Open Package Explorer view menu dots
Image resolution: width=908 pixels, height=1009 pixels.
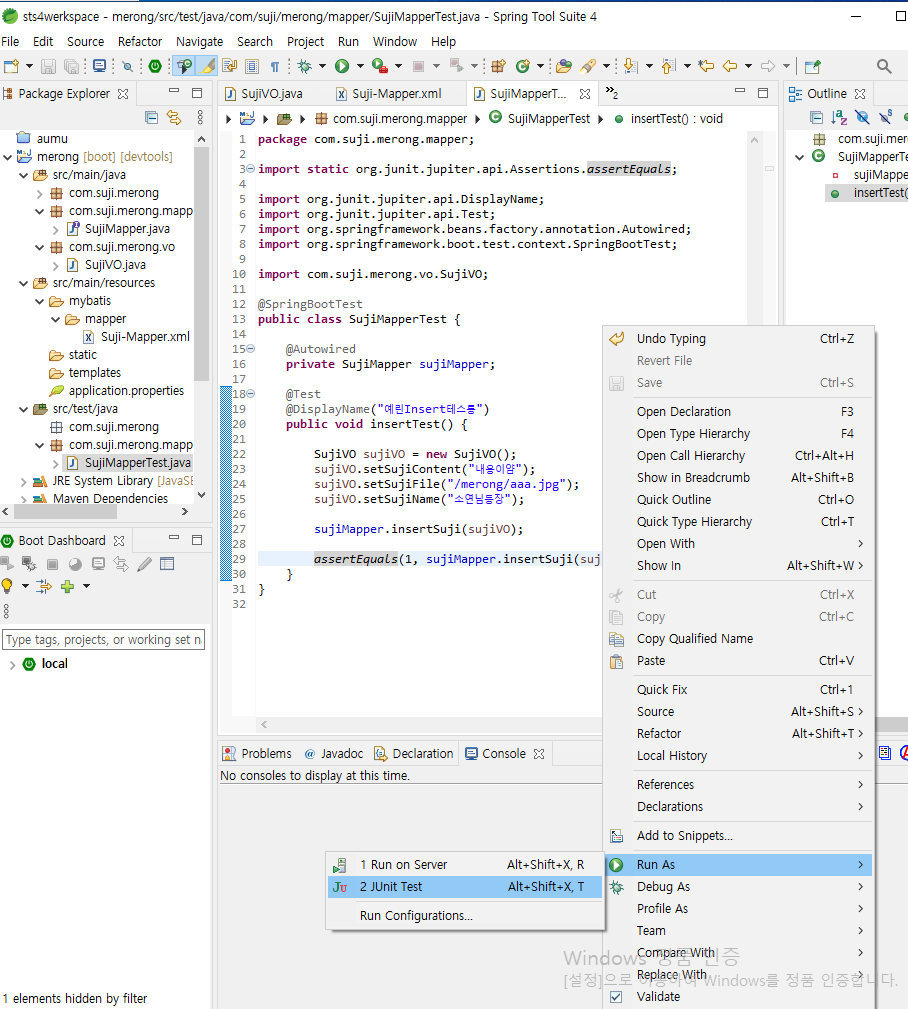click(x=200, y=117)
